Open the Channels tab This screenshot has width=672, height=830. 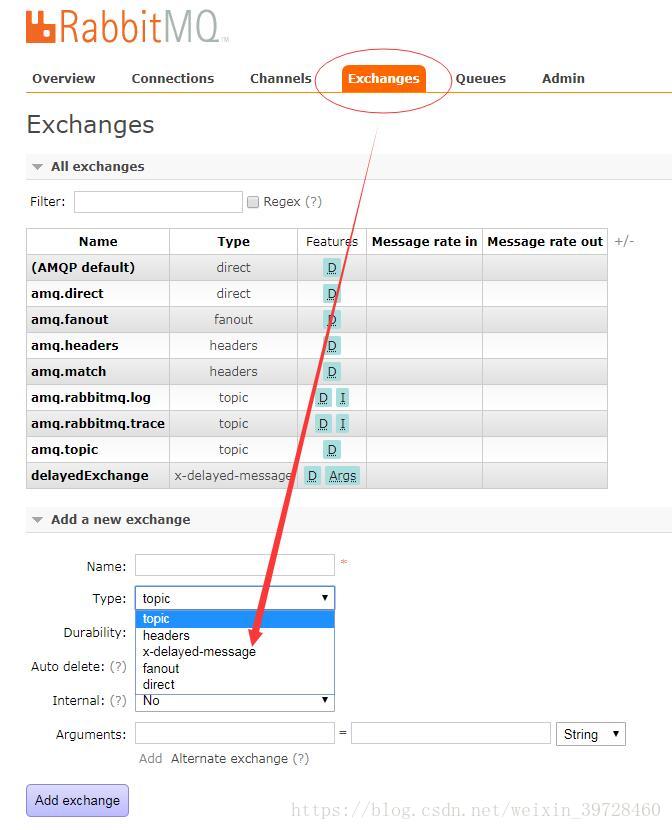click(x=280, y=78)
